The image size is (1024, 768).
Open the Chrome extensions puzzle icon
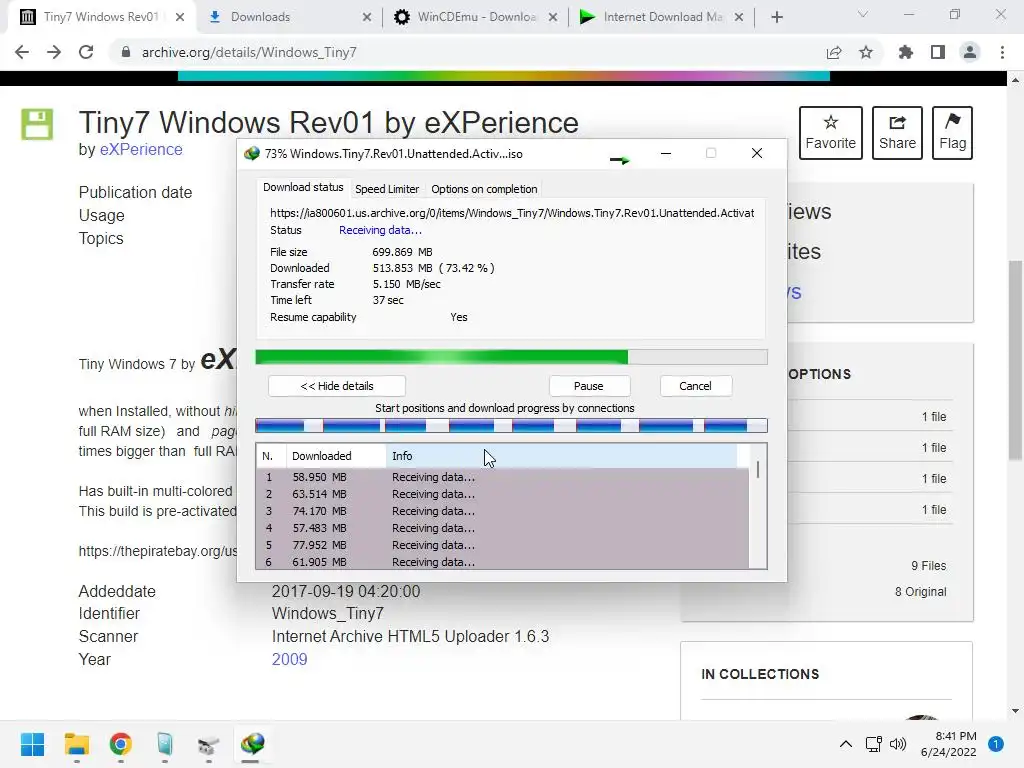coord(906,52)
